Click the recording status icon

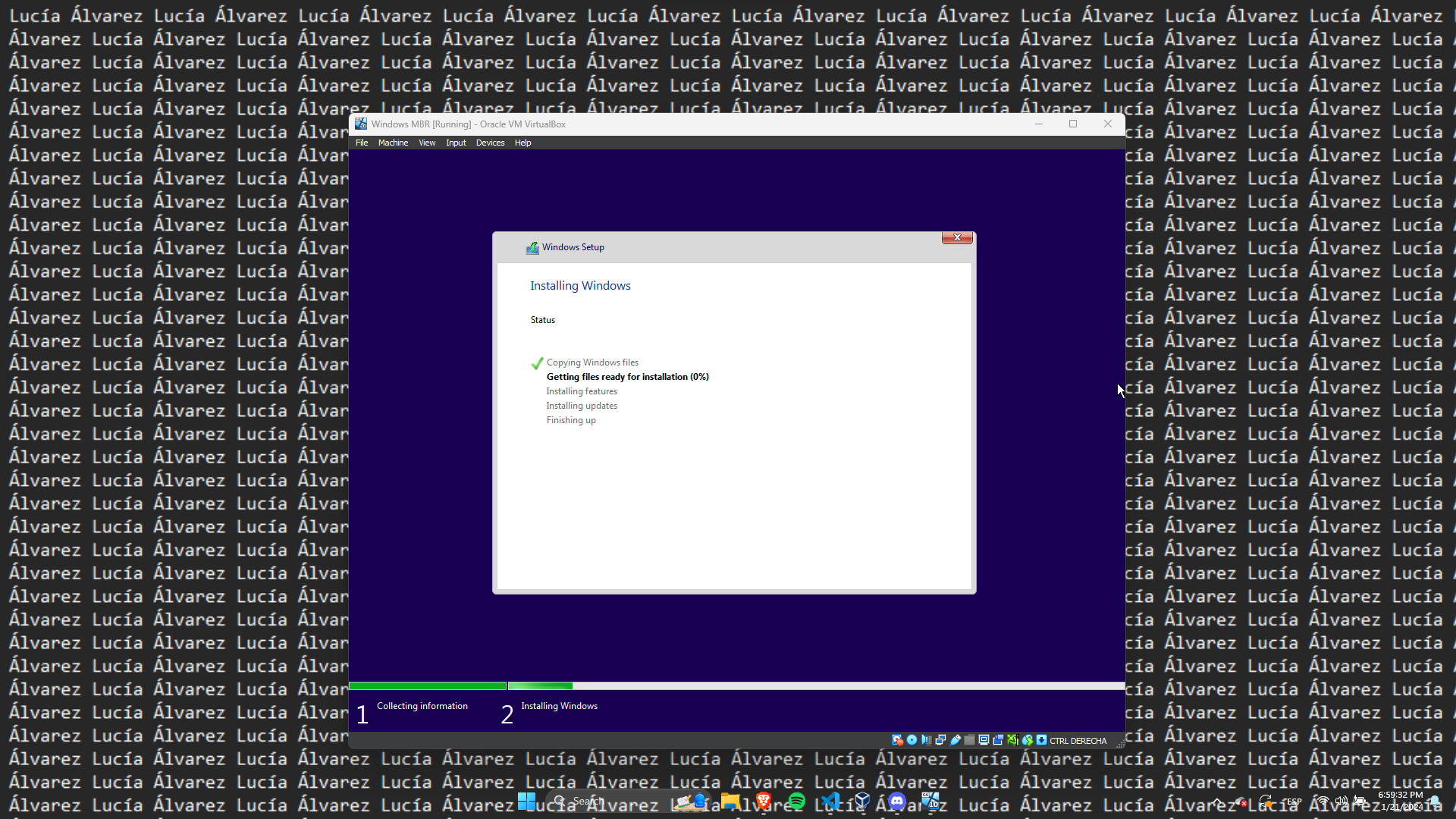point(998,740)
